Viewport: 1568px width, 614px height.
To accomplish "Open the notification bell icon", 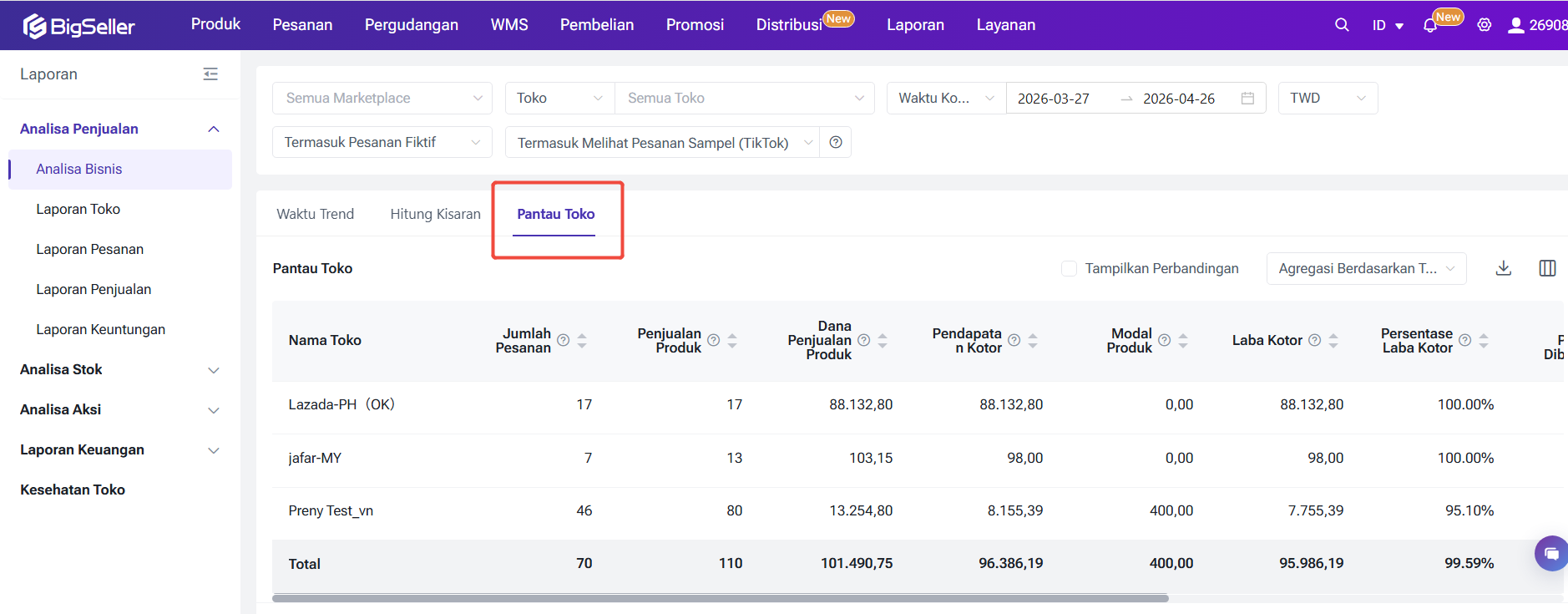I will pyautogui.click(x=1429, y=26).
